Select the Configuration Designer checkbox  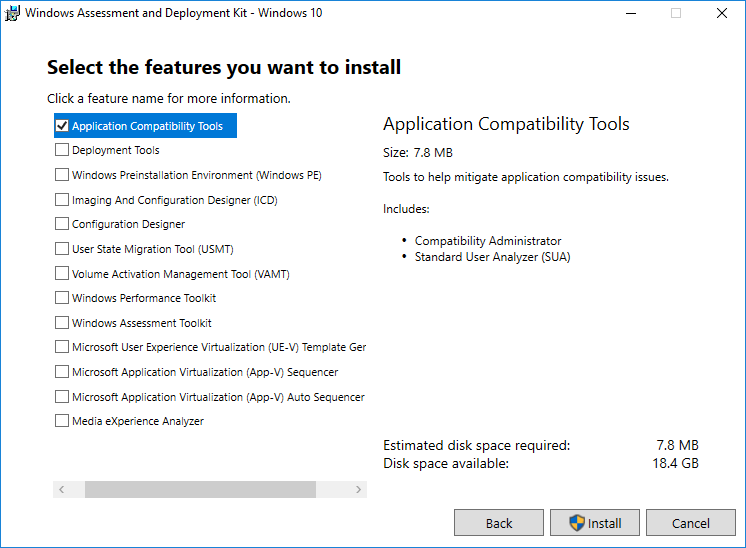[x=62, y=224]
